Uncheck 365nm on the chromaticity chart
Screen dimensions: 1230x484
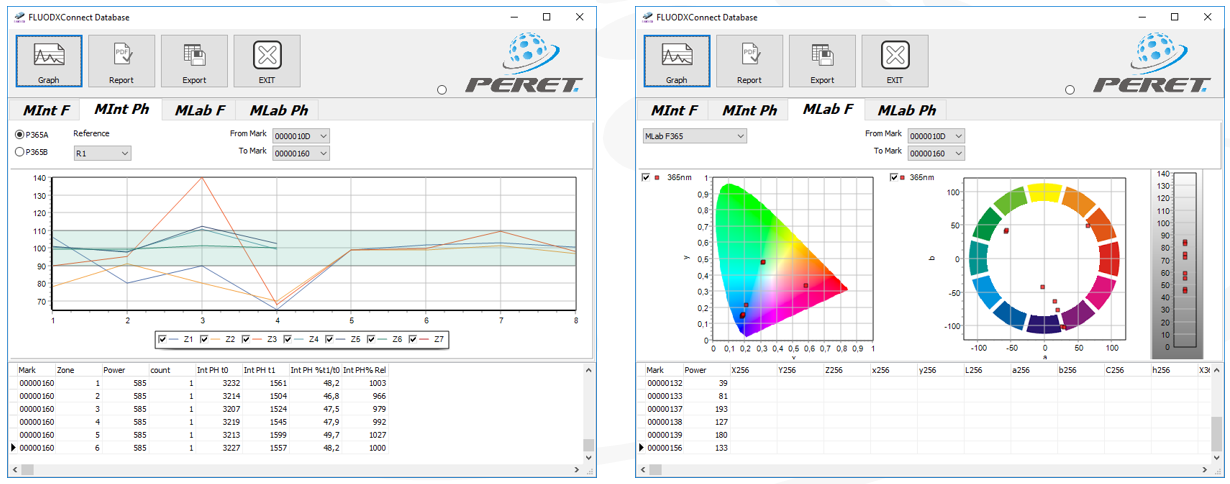[645, 178]
